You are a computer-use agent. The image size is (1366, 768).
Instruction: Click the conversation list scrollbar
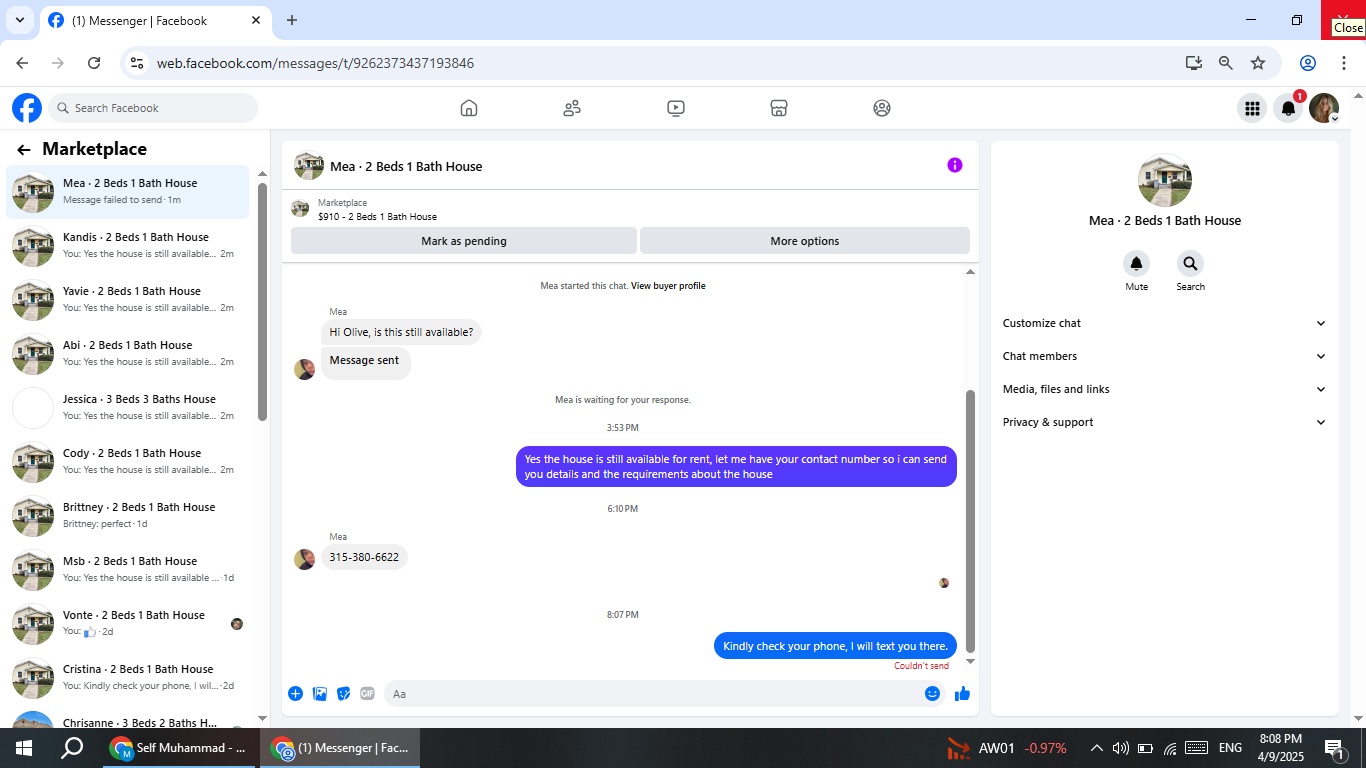(x=263, y=300)
